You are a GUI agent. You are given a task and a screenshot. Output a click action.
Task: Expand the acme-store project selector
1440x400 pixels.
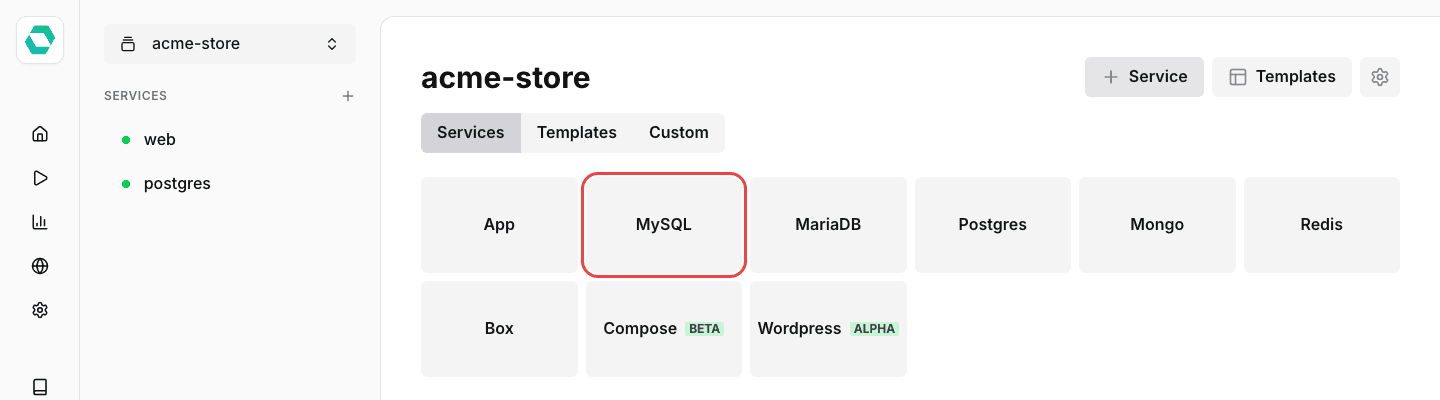[x=230, y=44]
